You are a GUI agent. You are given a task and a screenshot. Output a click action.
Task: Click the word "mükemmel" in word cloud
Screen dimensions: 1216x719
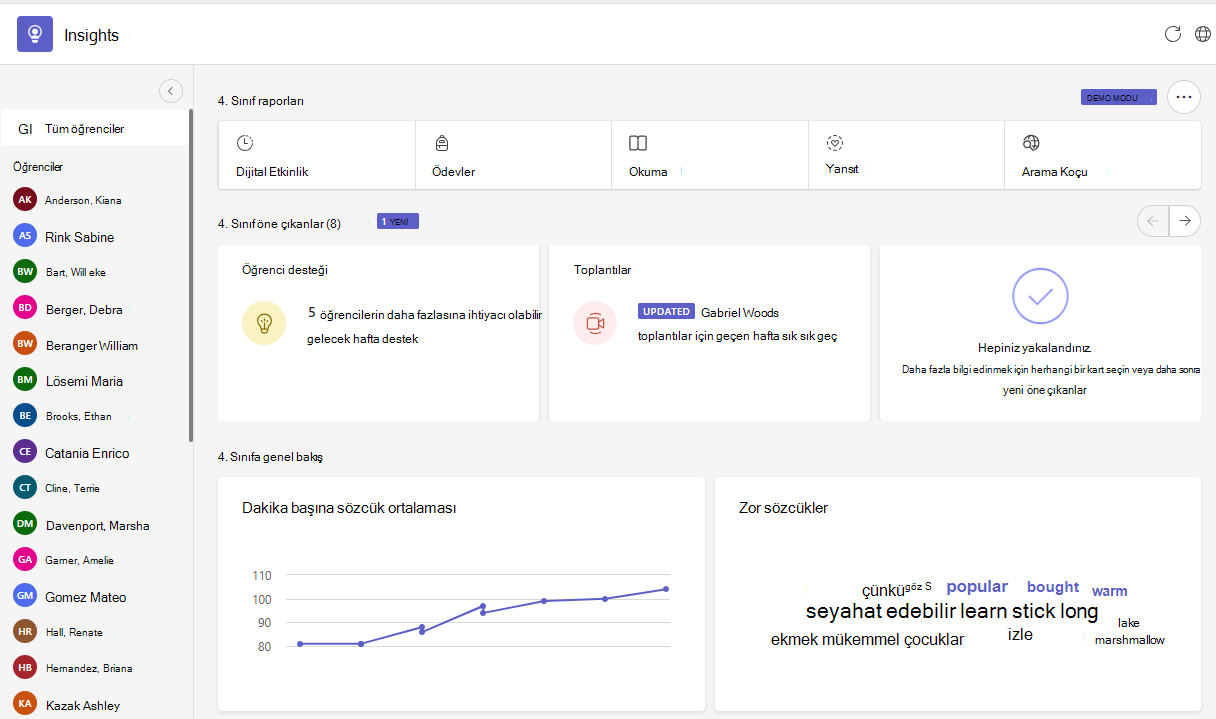point(860,640)
